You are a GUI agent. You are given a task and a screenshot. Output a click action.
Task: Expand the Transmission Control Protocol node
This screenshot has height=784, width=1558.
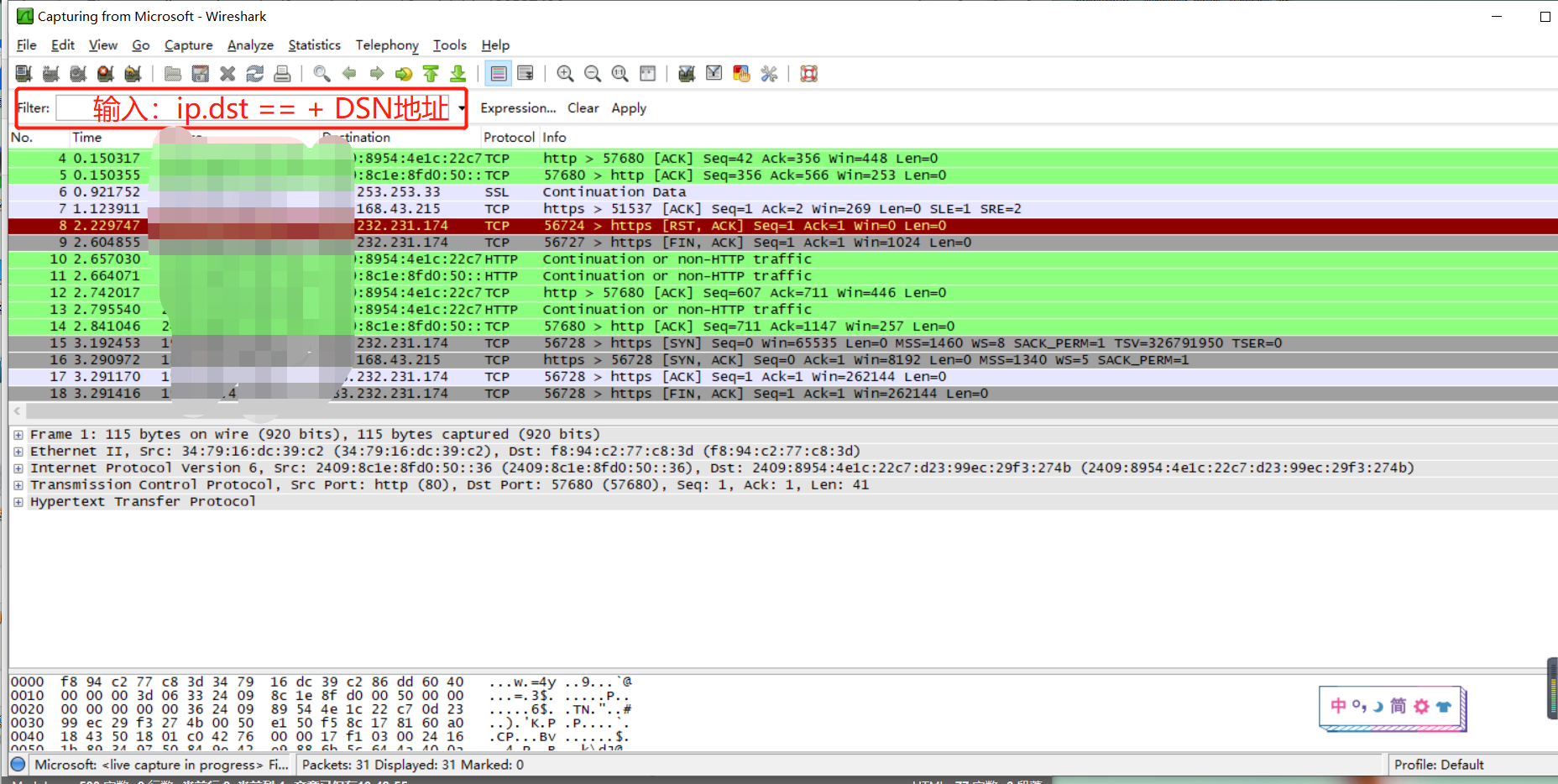[18, 485]
